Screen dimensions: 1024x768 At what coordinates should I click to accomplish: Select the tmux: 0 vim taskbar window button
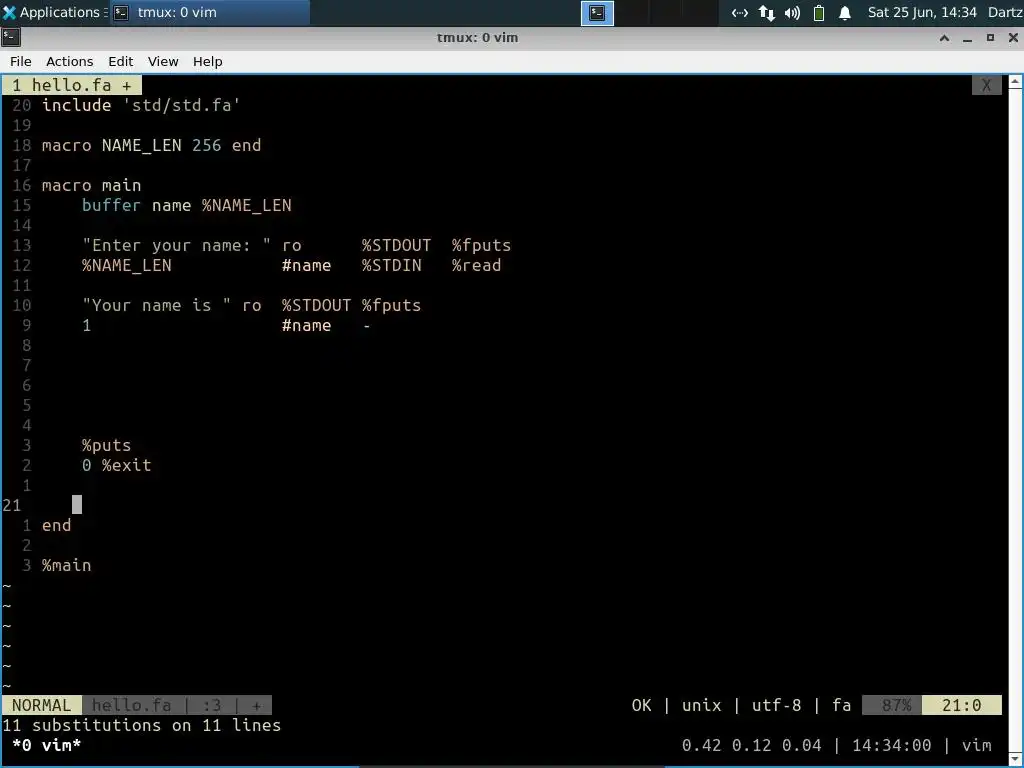209,12
